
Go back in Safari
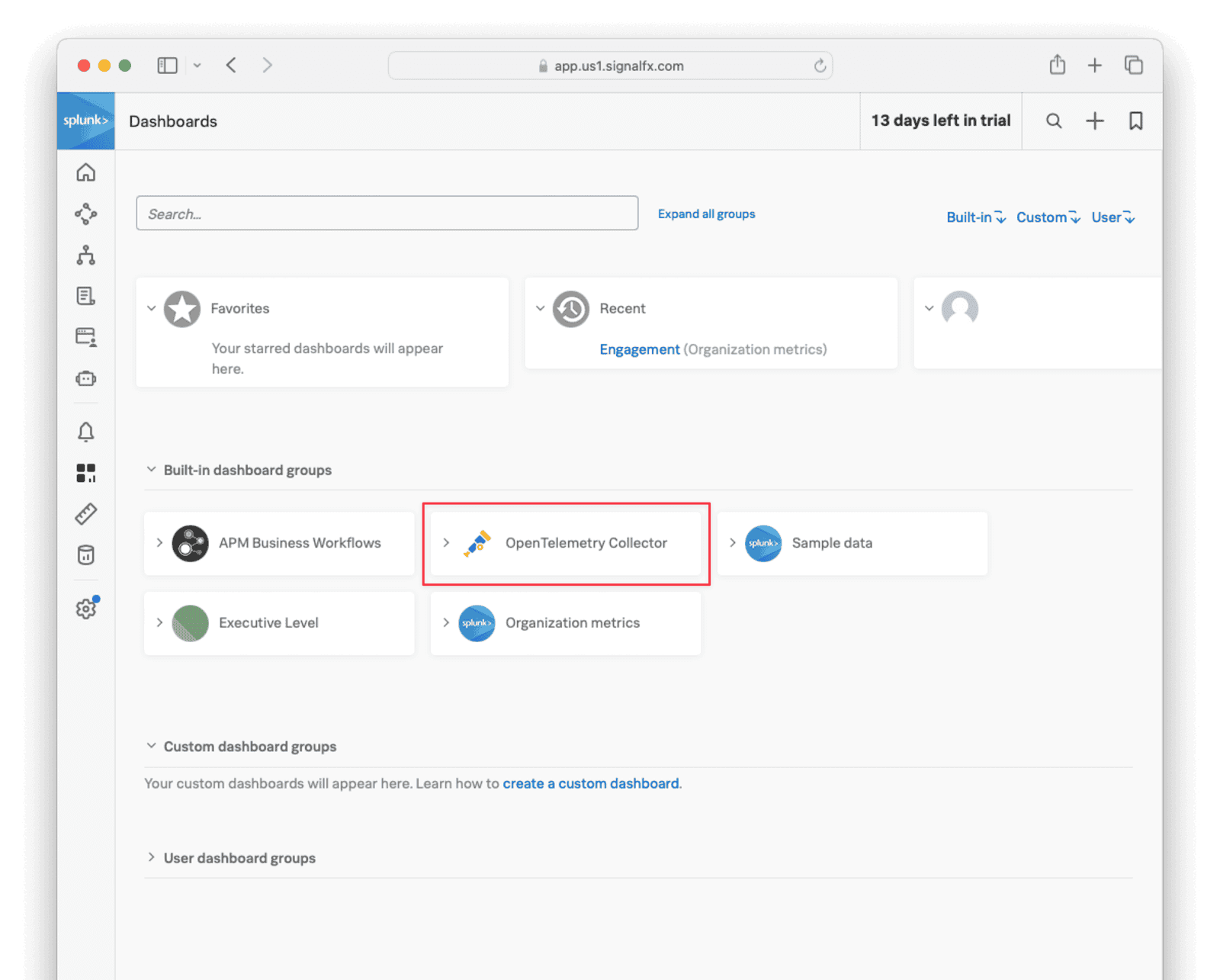coord(232,65)
